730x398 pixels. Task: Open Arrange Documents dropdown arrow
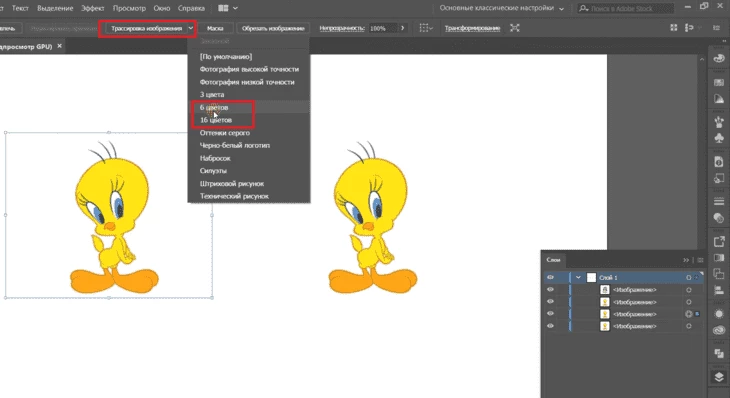pyautogui.click(x=235, y=8)
